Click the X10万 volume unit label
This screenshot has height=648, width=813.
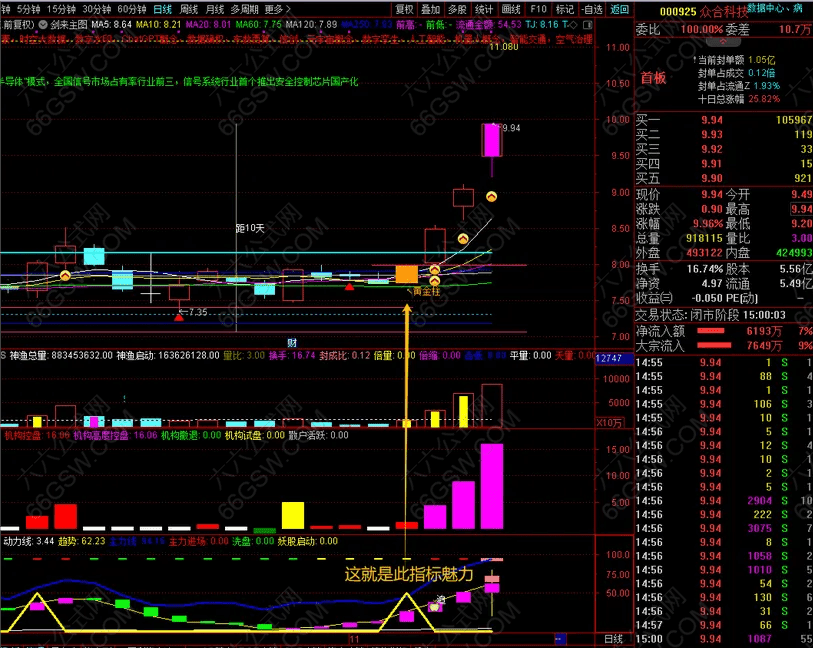coord(609,423)
